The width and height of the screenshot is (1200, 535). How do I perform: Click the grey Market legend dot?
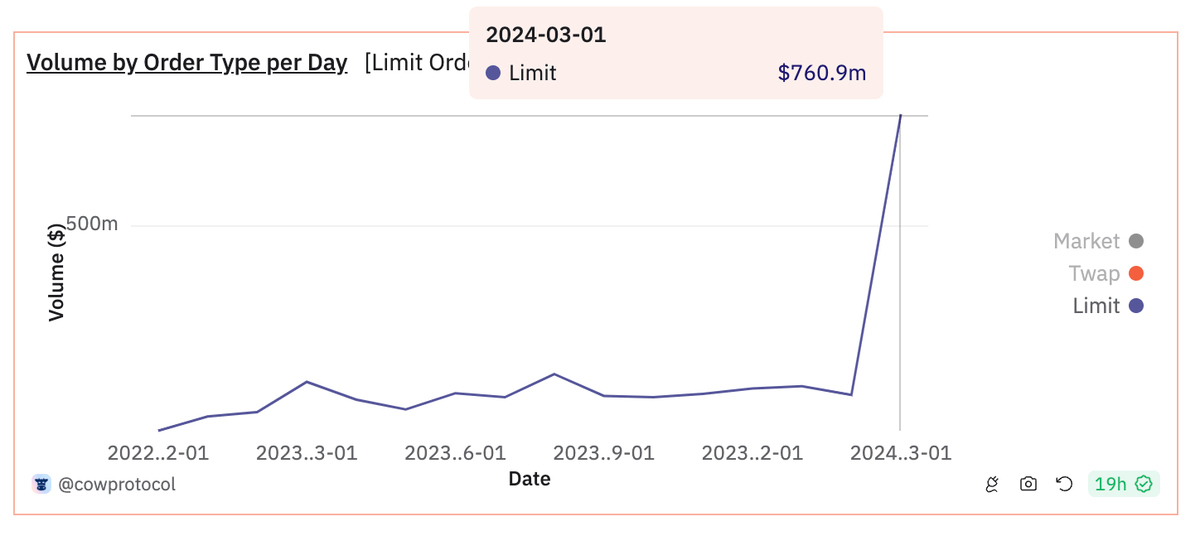pyautogui.click(x=1135, y=241)
